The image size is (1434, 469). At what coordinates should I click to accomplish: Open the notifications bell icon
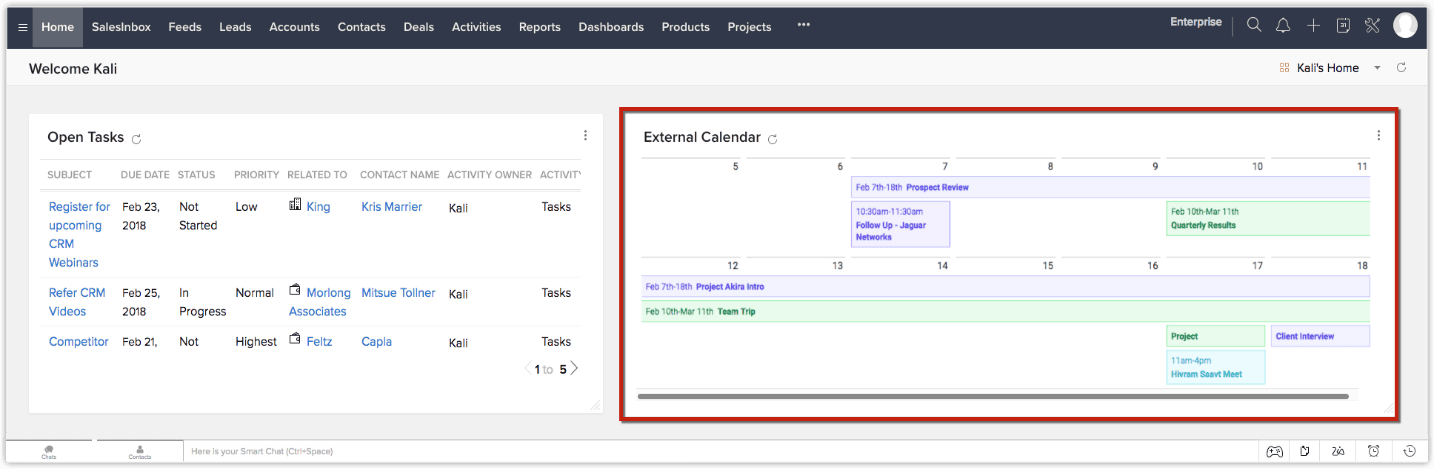1283,26
